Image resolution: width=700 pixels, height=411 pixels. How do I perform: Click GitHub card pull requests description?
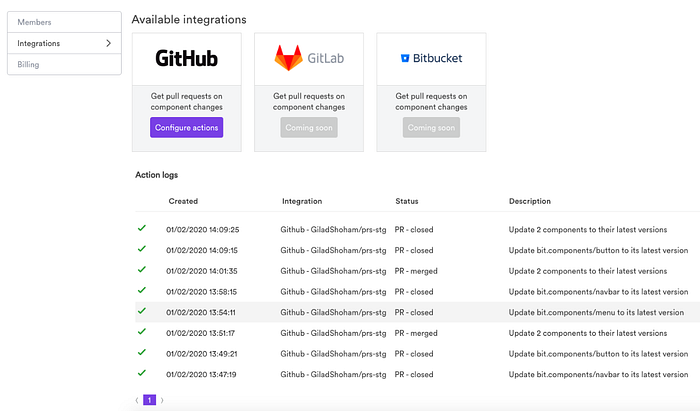(x=187, y=102)
